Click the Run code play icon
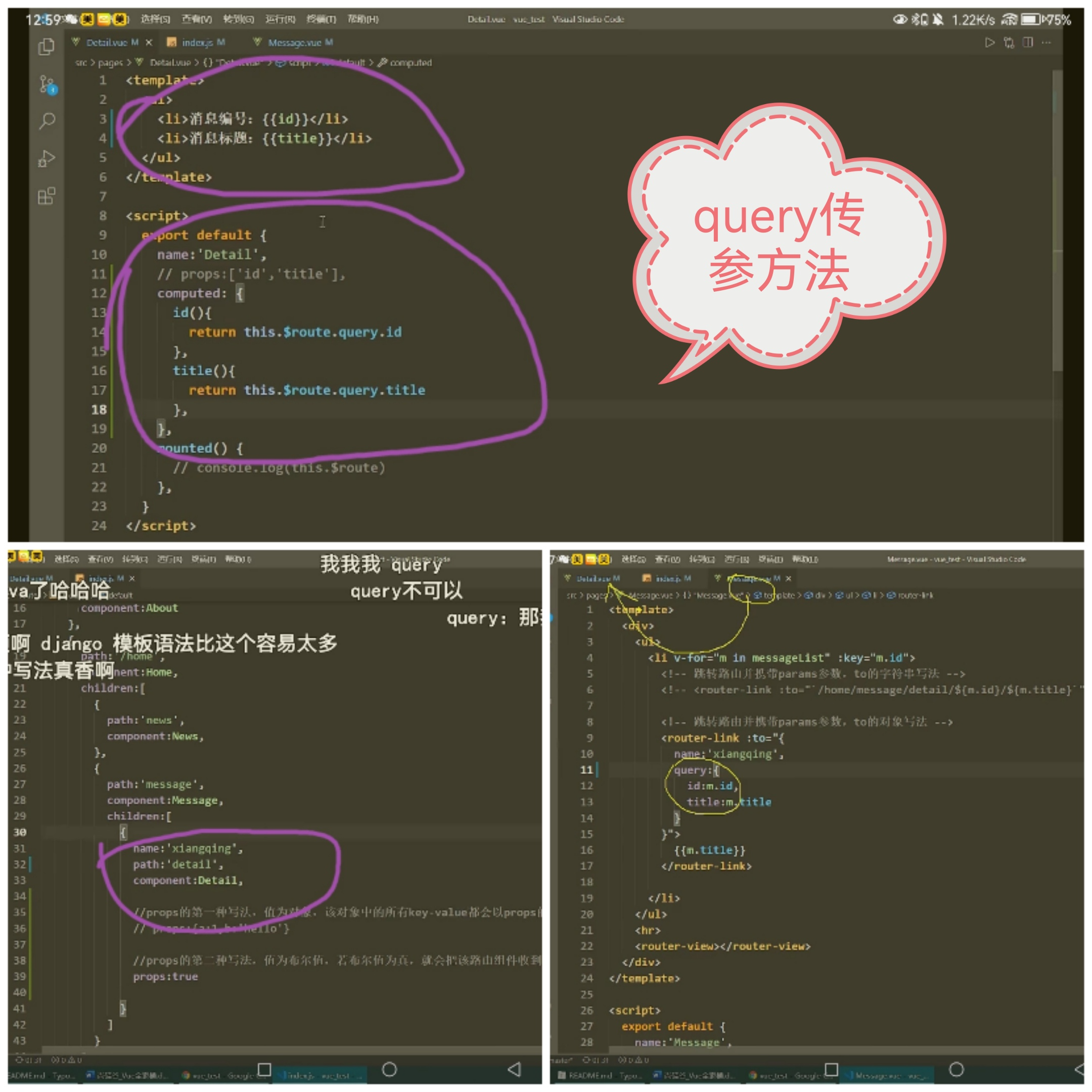1092x1092 pixels. tap(989, 43)
